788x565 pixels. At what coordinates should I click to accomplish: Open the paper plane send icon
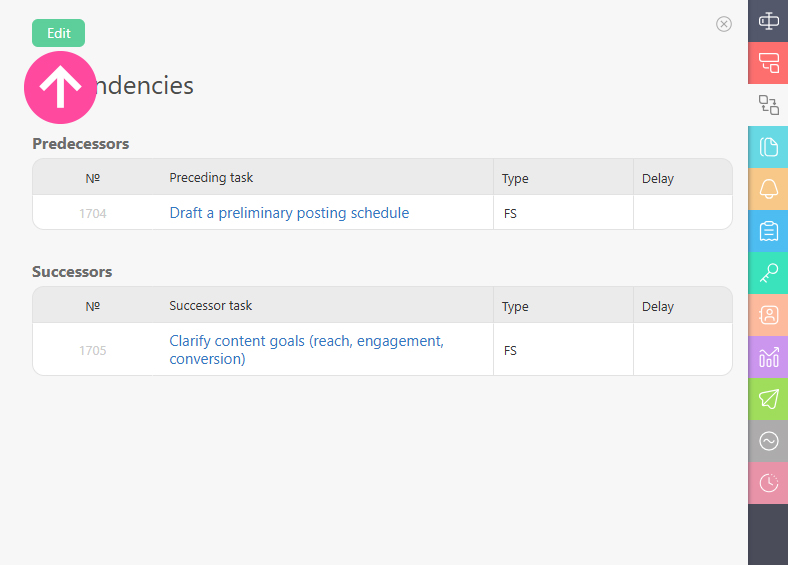pos(768,399)
